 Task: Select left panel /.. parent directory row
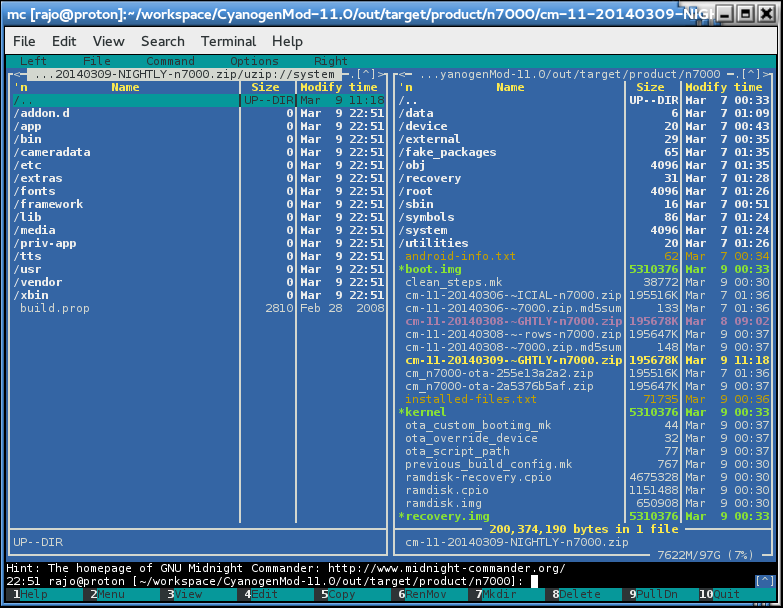coord(199,100)
